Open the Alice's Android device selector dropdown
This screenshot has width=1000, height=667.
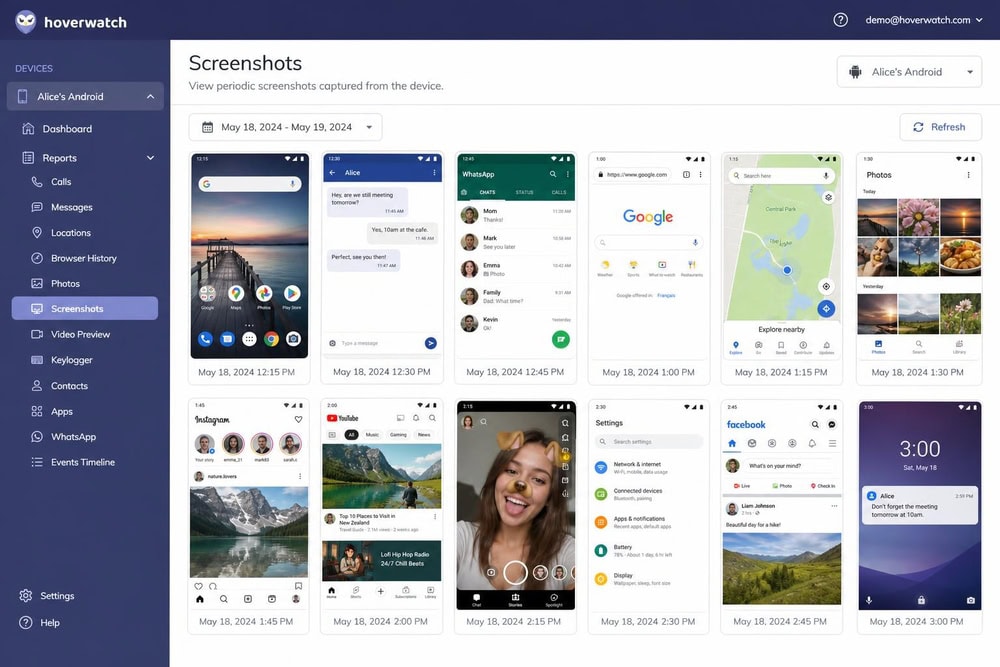(x=909, y=72)
